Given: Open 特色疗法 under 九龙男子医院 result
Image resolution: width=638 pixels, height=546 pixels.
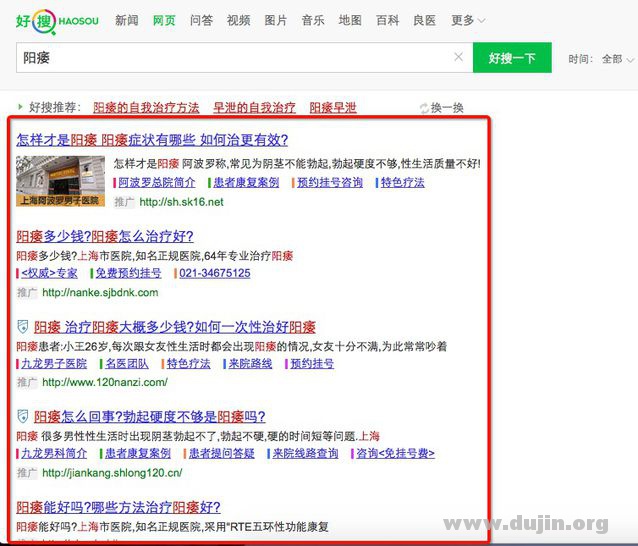Looking at the screenshot, I should pos(188,363).
